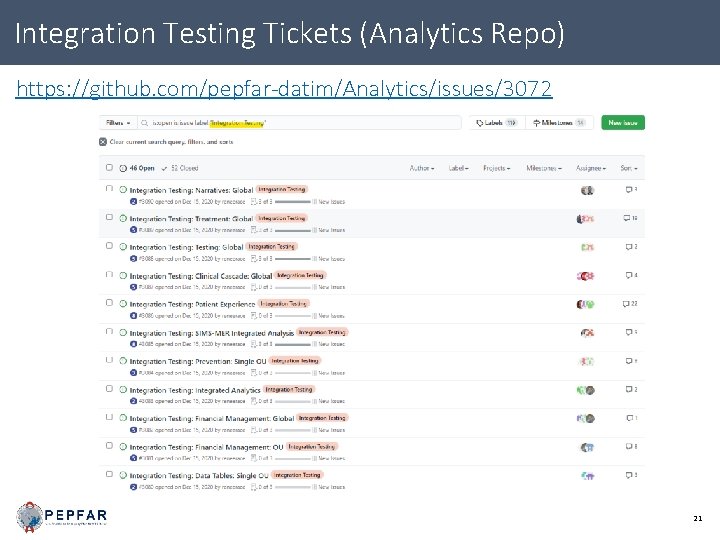Click assignee avatars on Integrated Analytics issue
The width and height of the screenshot is (720, 540).
click(x=586, y=390)
